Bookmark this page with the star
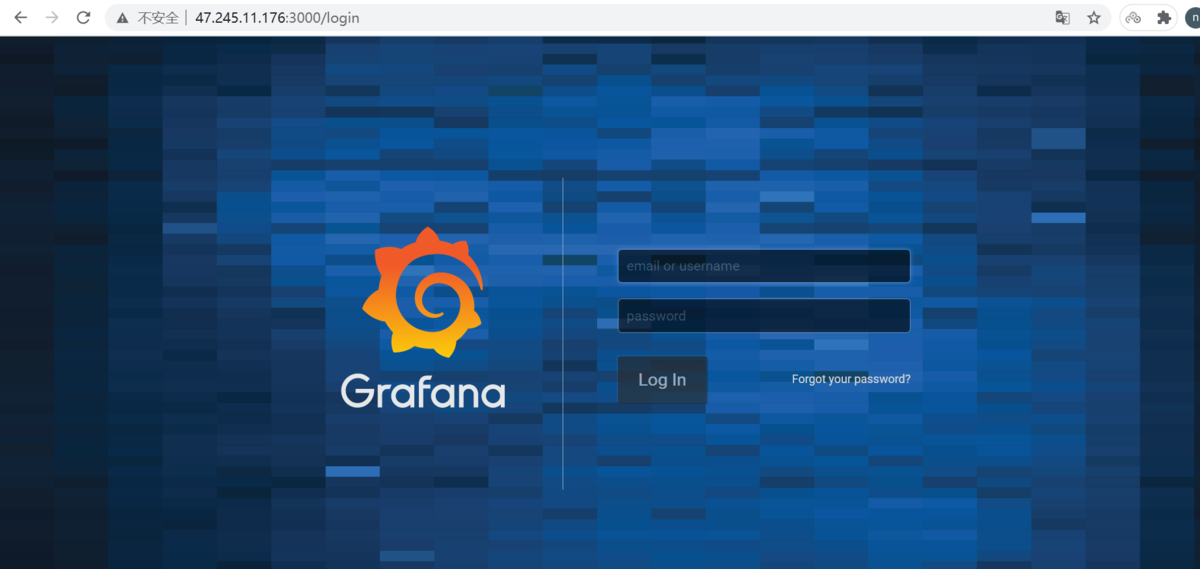This screenshot has height=569, width=1200. pos(1094,18)
